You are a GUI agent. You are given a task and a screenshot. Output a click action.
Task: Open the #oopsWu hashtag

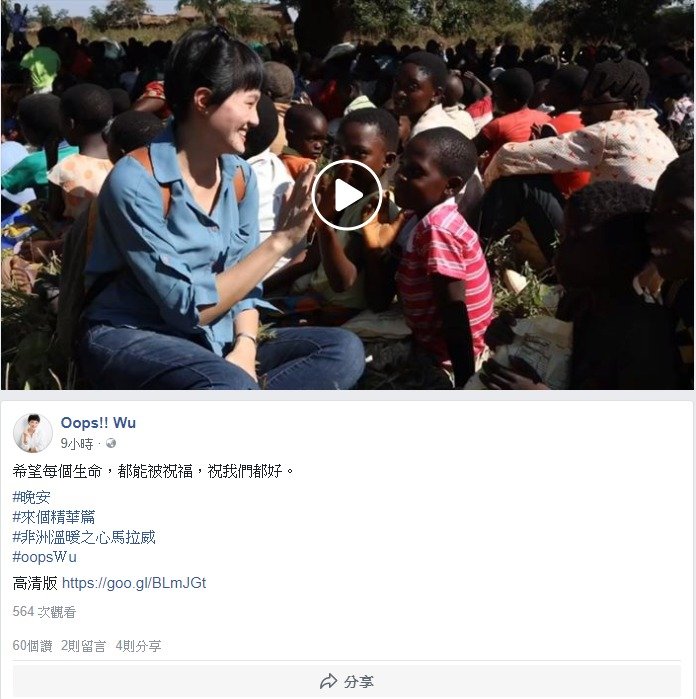tap(45, 557)
